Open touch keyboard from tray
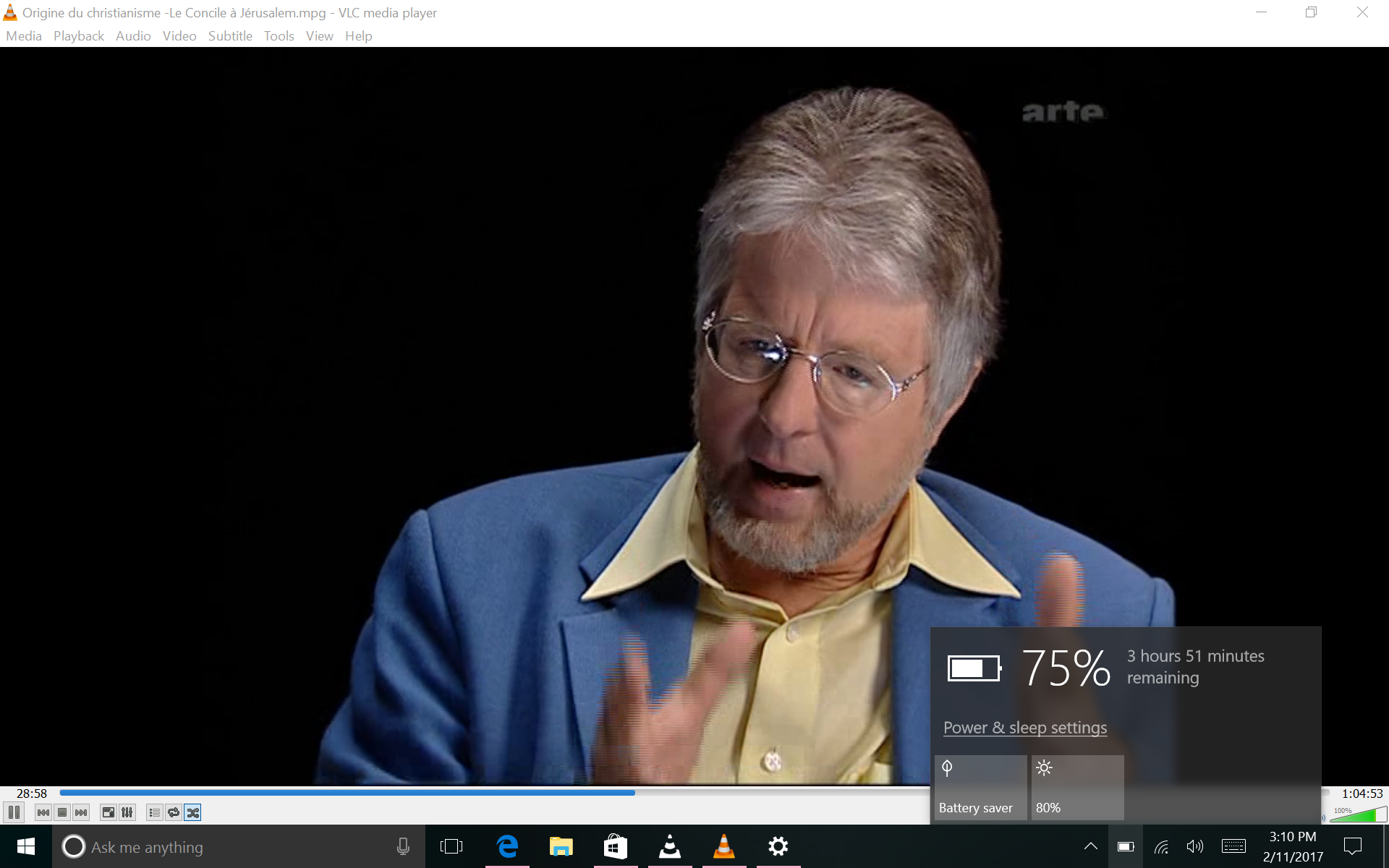This screenshot has height=868, width=1389. [x=1233, y=846]
